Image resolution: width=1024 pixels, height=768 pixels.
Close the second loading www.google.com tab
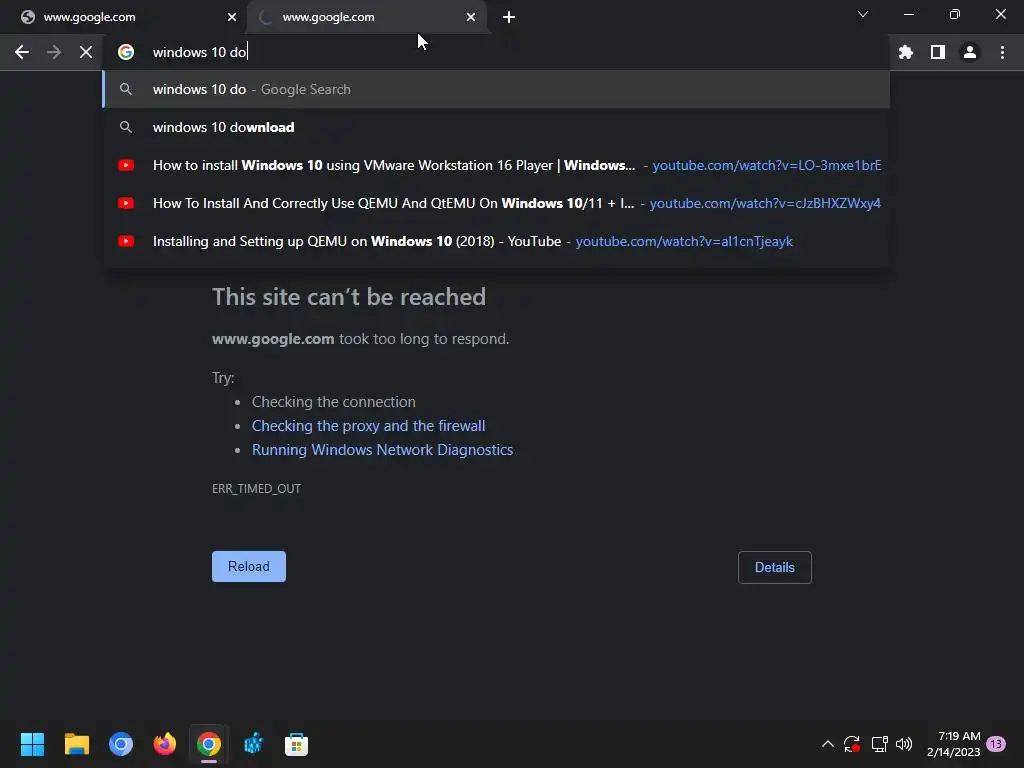471,17
